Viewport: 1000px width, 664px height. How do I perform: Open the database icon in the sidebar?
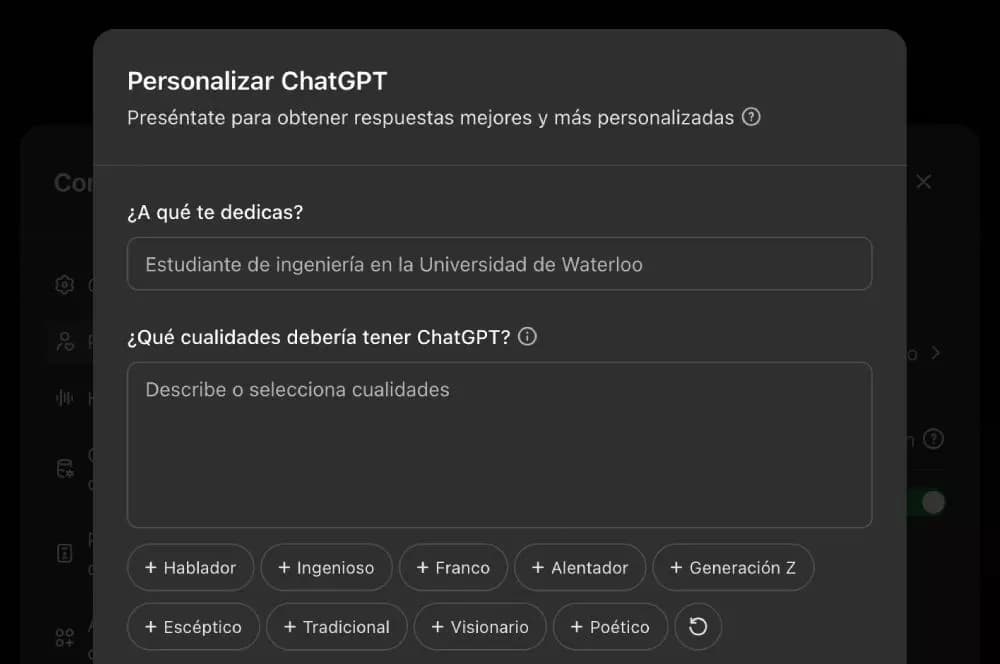pyautogui.click(x=65, y=468)
